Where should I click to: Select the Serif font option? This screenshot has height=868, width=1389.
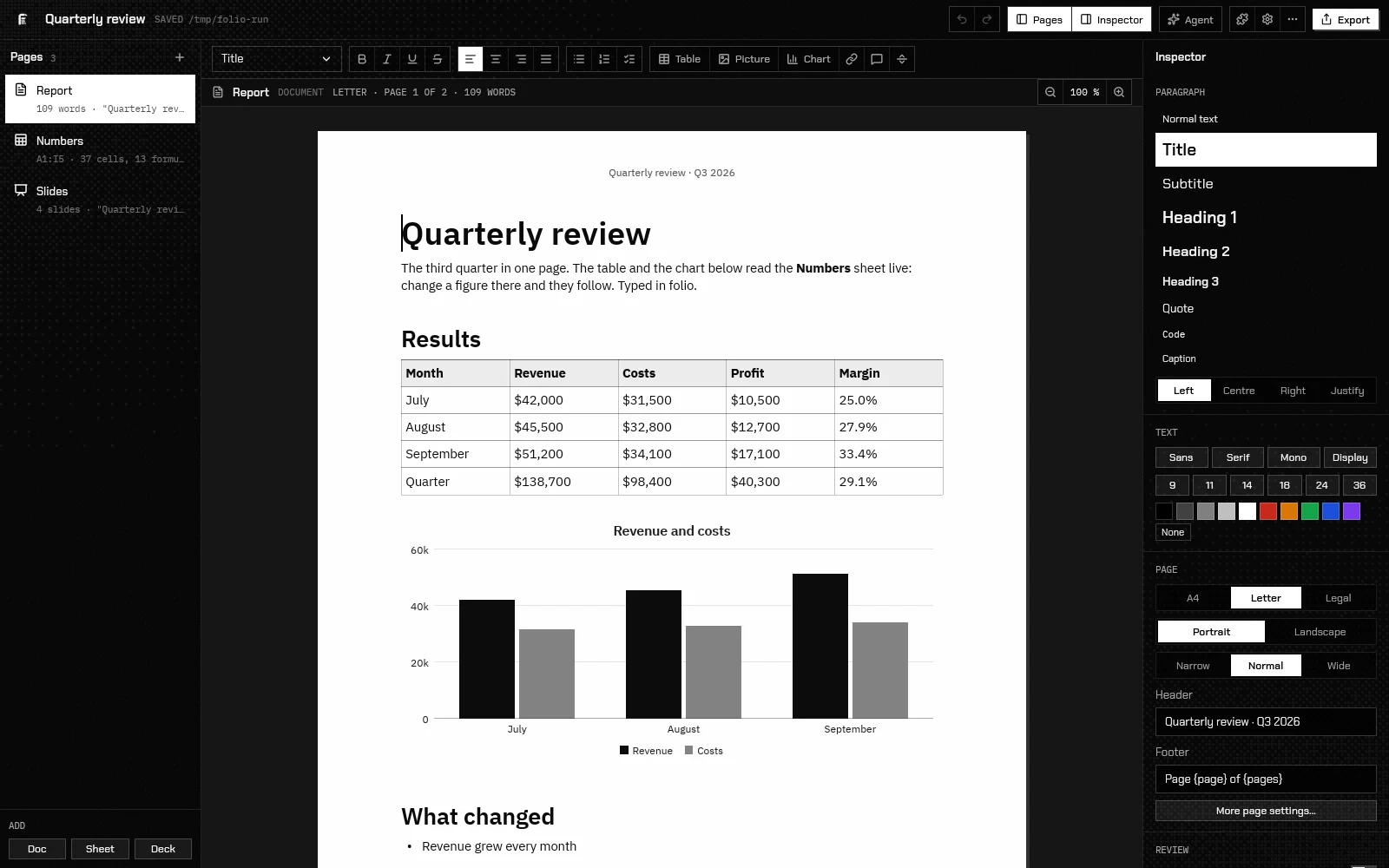tap(1238, 457)
